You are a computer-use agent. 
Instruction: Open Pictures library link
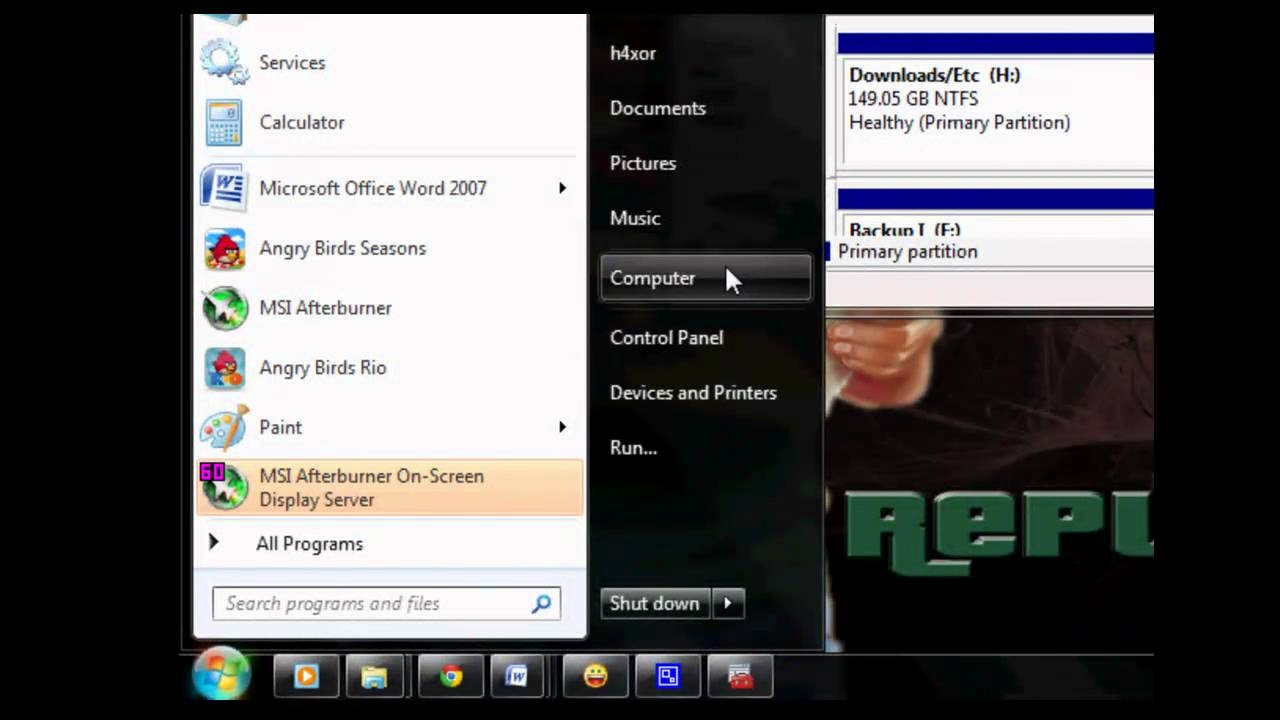tap(643, 163)
